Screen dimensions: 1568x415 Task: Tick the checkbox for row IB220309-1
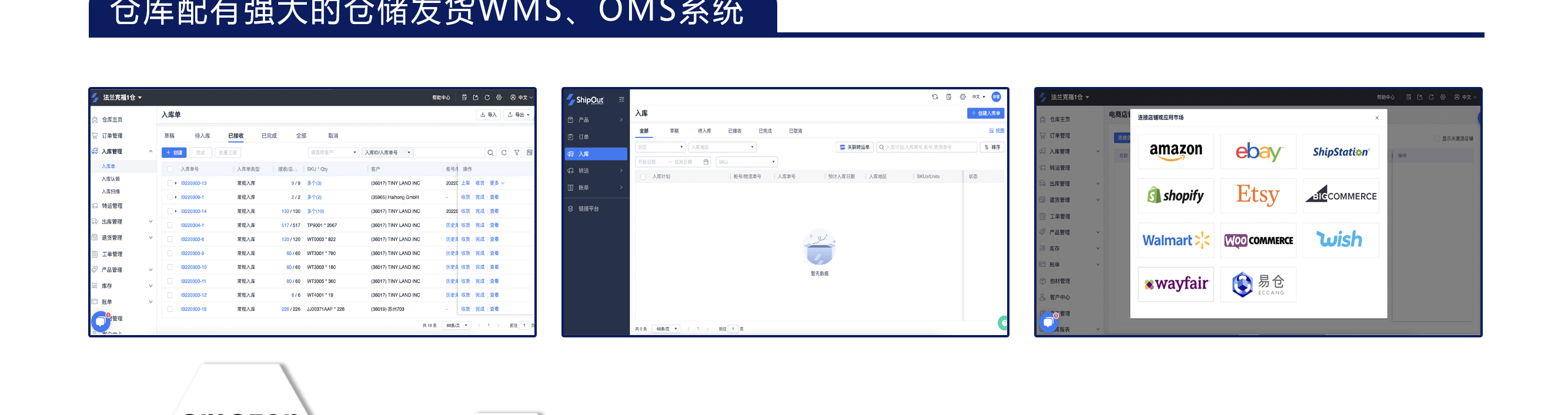(x=170, y=197)
